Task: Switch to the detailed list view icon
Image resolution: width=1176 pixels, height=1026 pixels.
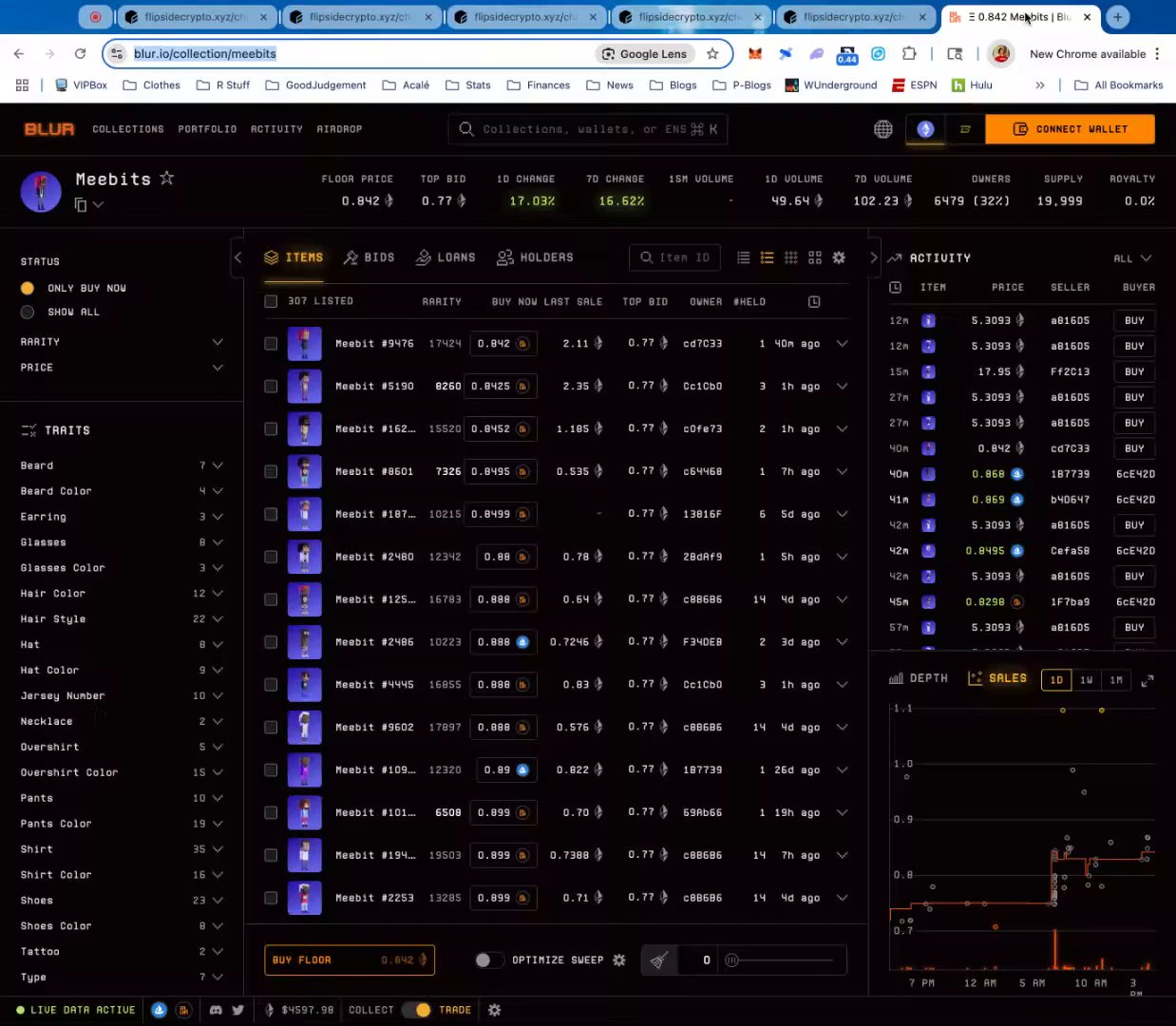Action: pyautogui.click(x=768, y=257)
